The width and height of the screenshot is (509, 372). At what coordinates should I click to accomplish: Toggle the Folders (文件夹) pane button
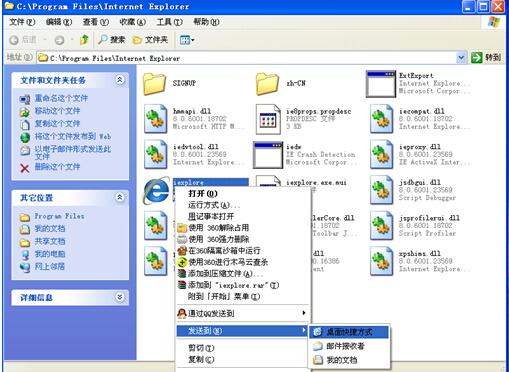[150, 40]
